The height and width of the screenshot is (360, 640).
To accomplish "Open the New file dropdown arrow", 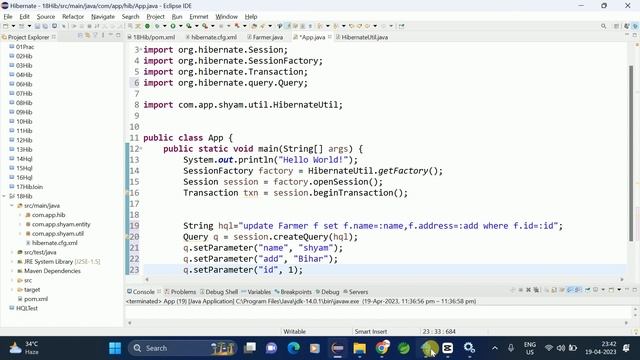I will [13, 26].
